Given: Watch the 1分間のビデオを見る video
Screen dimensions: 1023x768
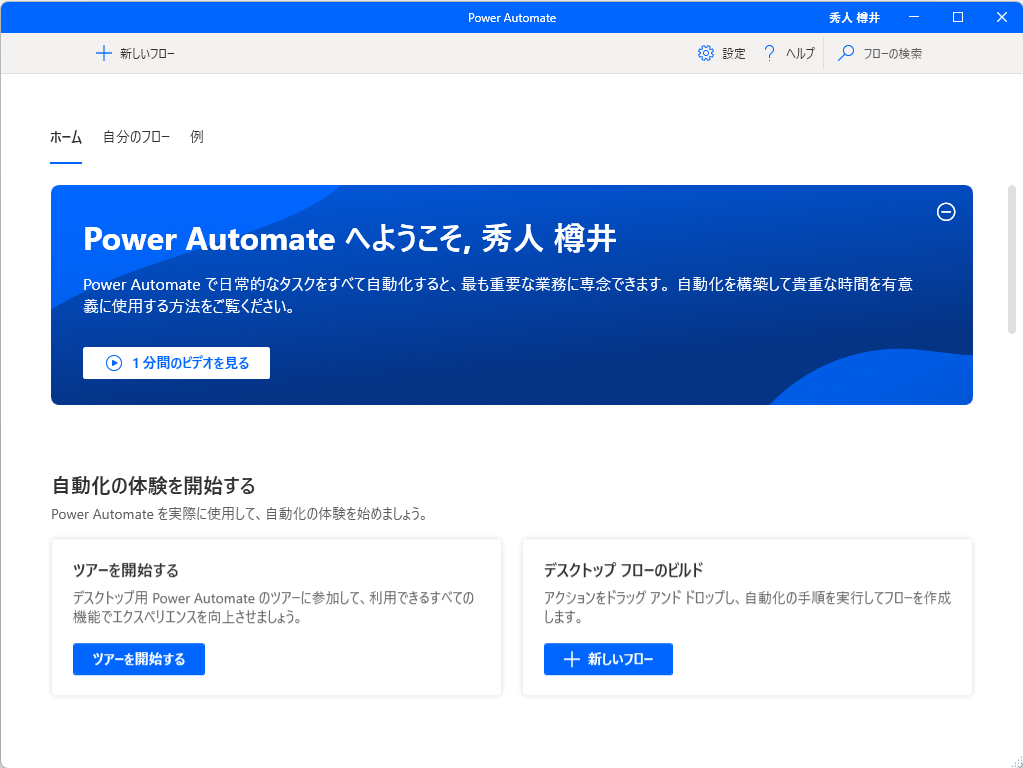Looking at the screenshot, I should (x=176, y=362).
